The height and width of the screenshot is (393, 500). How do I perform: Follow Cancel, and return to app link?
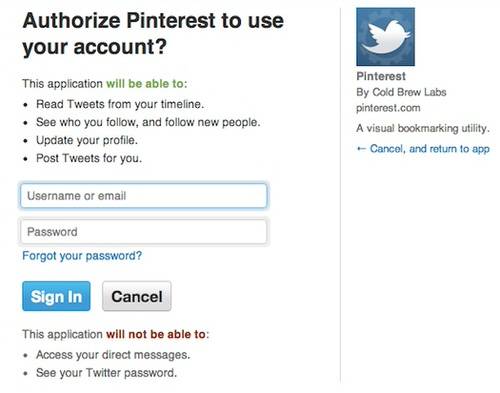[429, 149]
